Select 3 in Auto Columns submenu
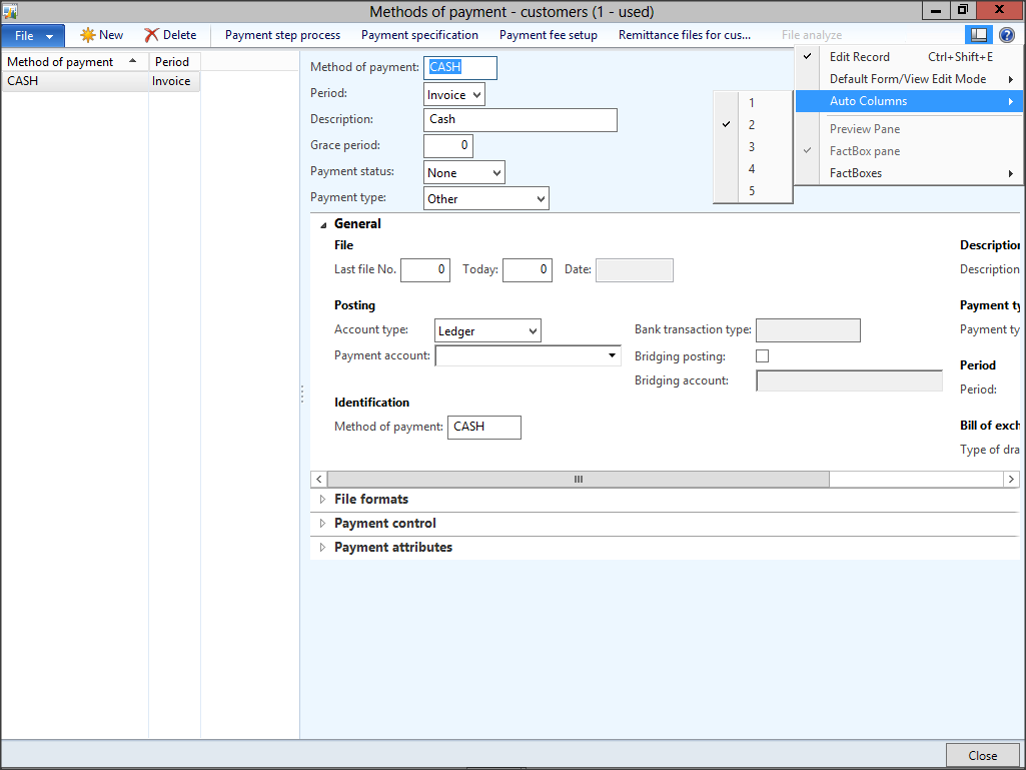Image resolution: width=1026 pixels, height=770 pixels. pos(752,147)
